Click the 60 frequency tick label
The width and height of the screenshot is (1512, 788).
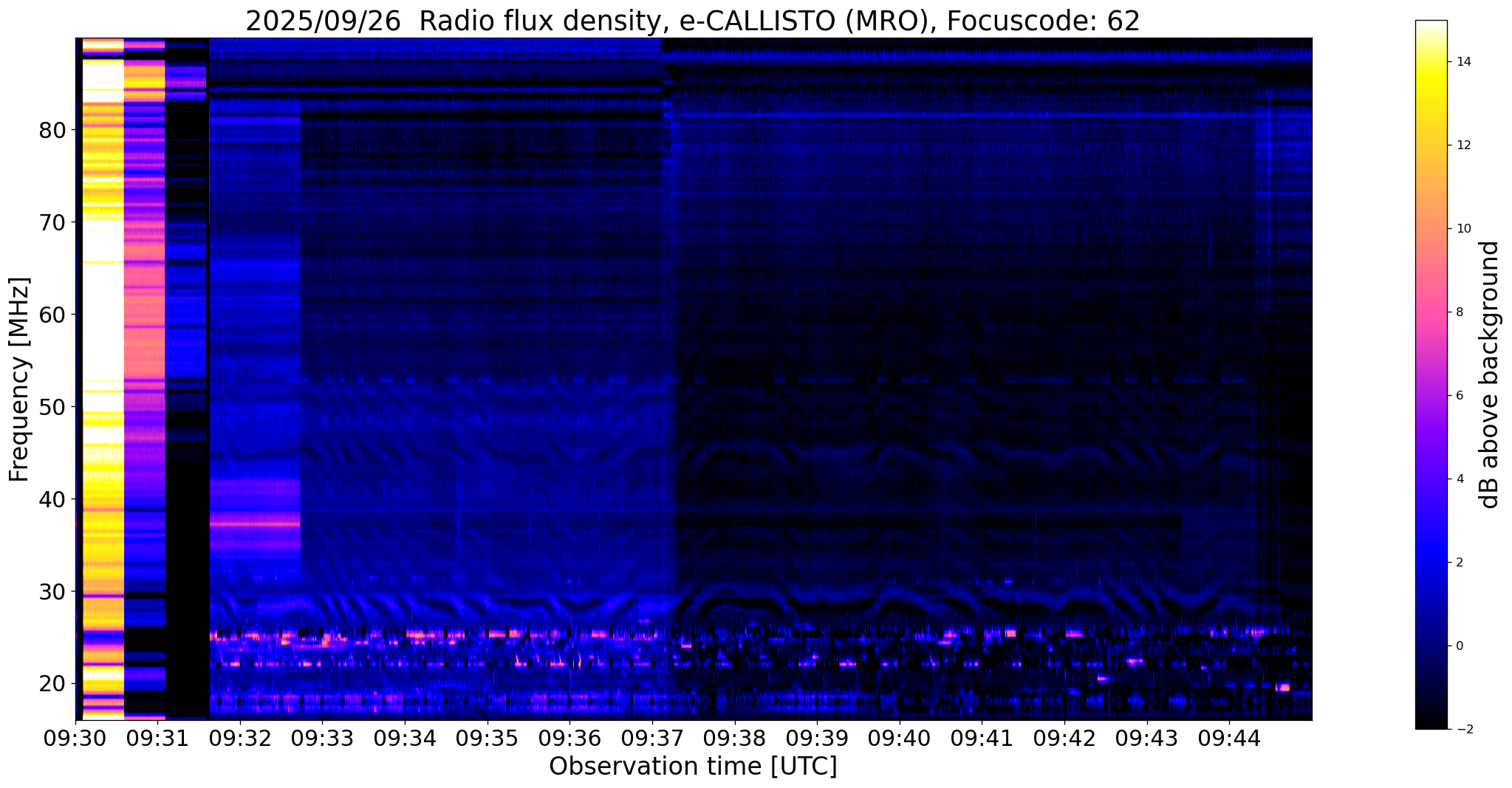[52, 315]
